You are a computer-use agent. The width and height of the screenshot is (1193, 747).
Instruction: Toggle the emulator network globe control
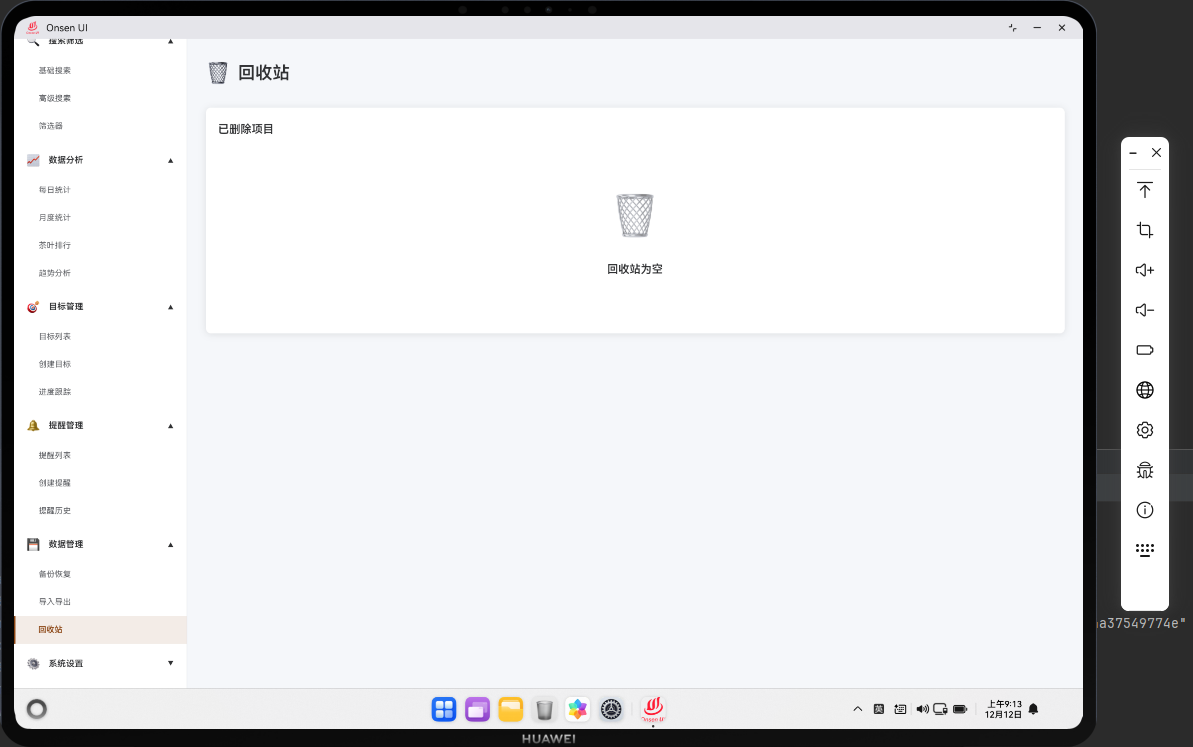1144,390
